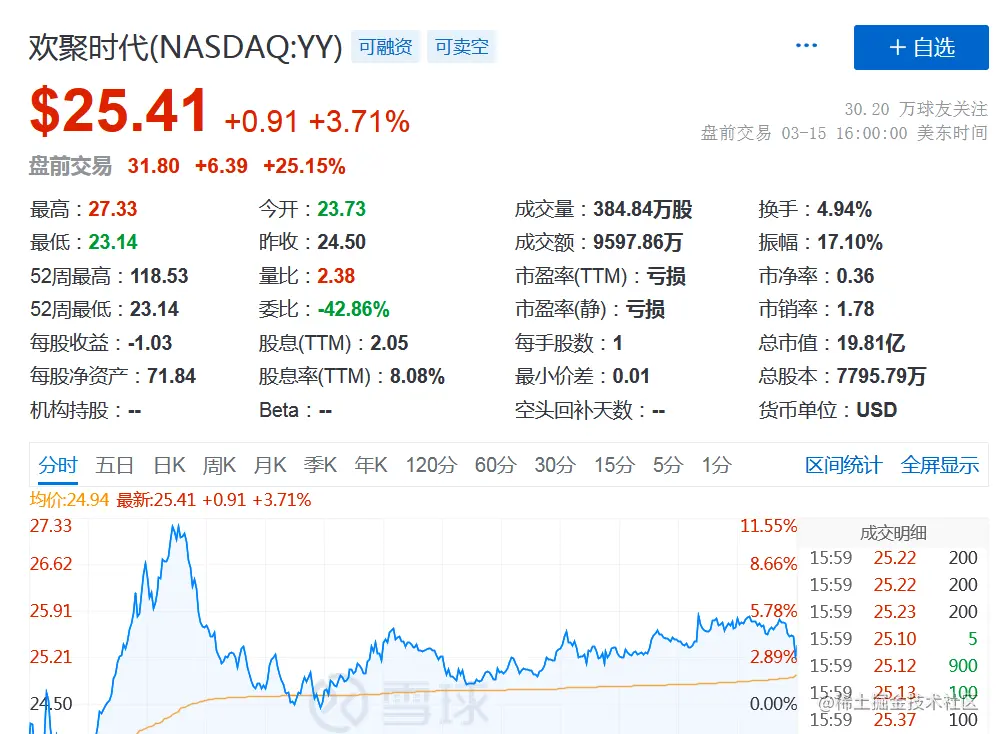Click the trade row priced 25.23

coord(893,612)
